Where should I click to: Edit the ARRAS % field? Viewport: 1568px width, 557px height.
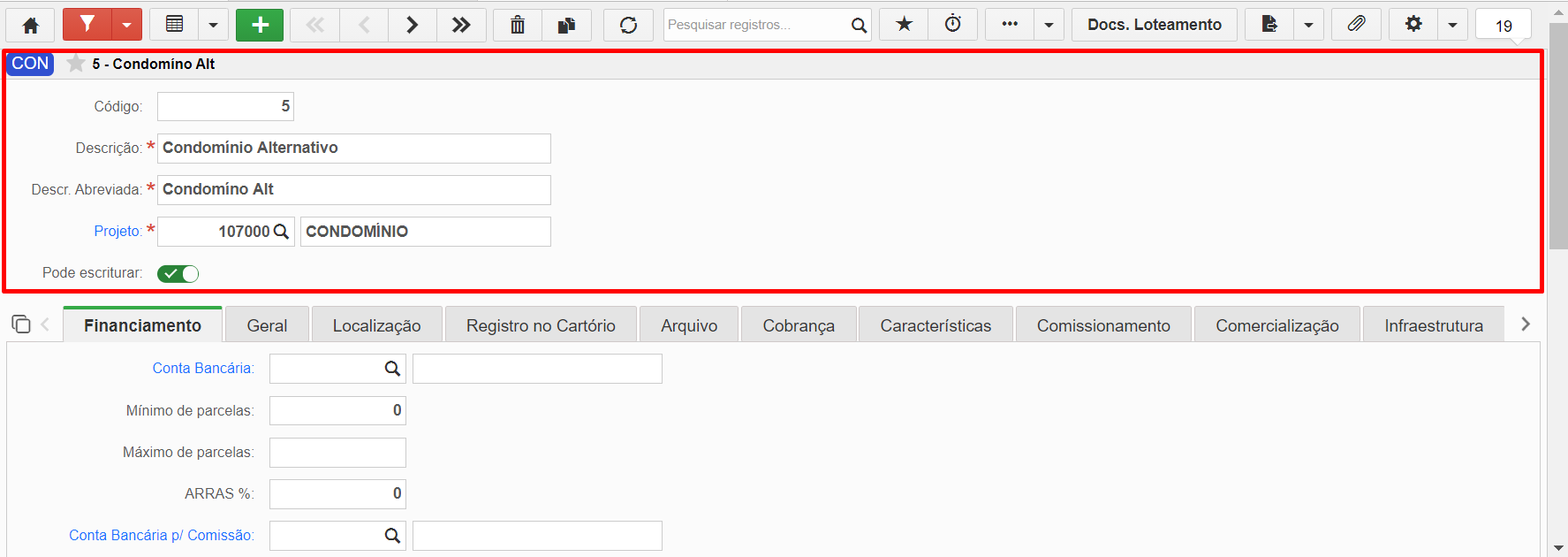[337, 494]
